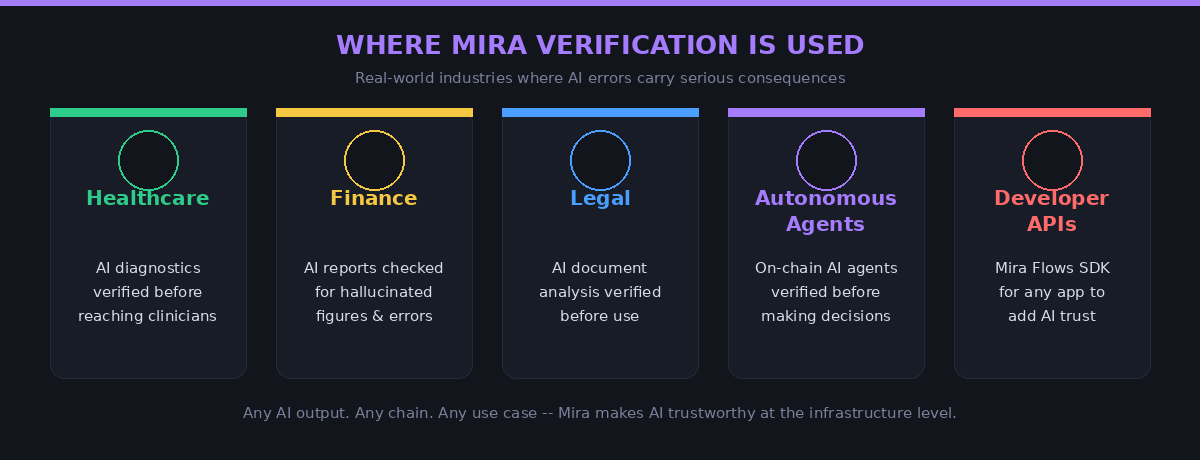The image size is (1200, 460).
Task: Select the Healthcare card heading
Action: tap(148, 198)
